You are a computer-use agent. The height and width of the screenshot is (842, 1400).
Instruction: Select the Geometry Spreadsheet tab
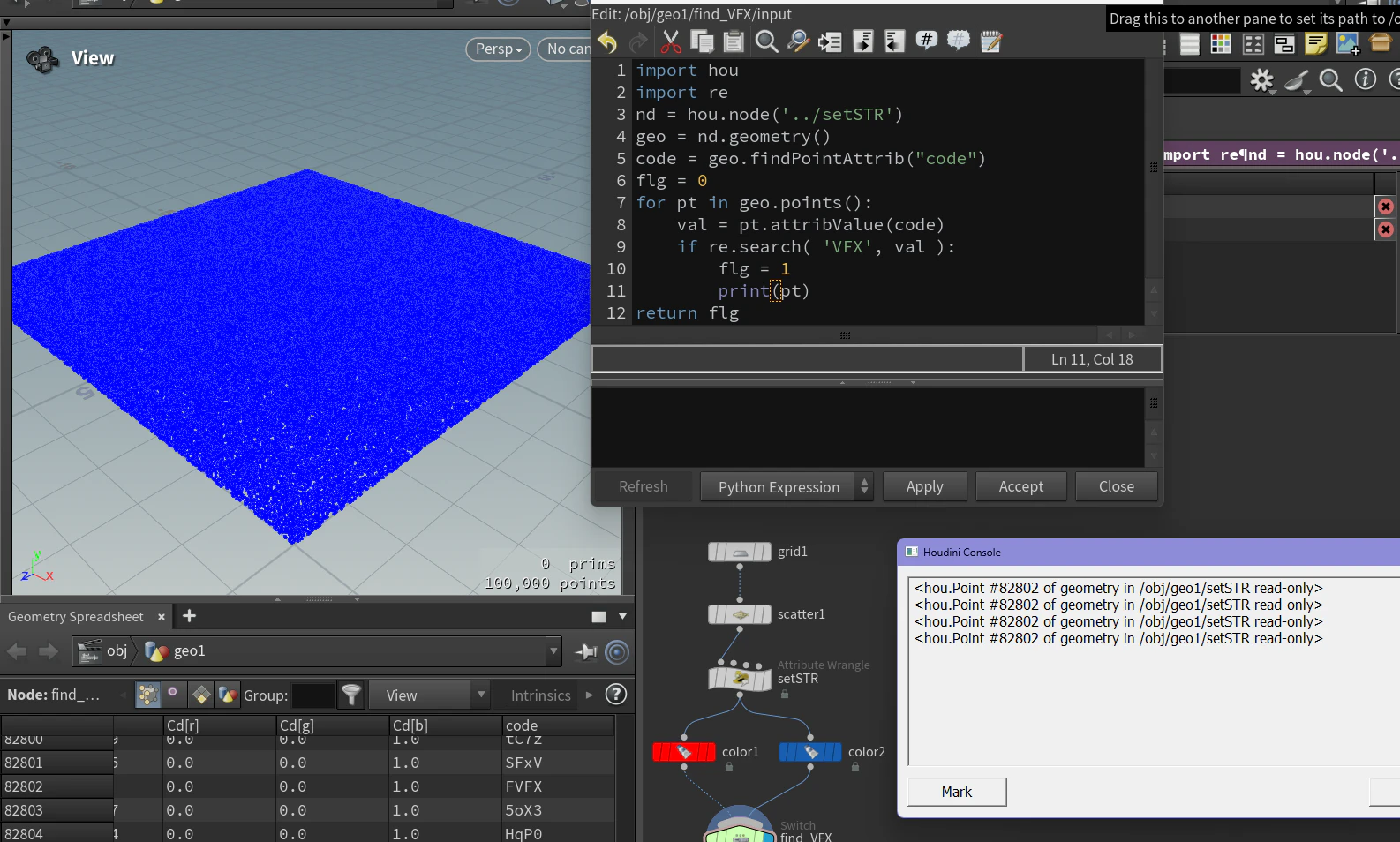76,617
